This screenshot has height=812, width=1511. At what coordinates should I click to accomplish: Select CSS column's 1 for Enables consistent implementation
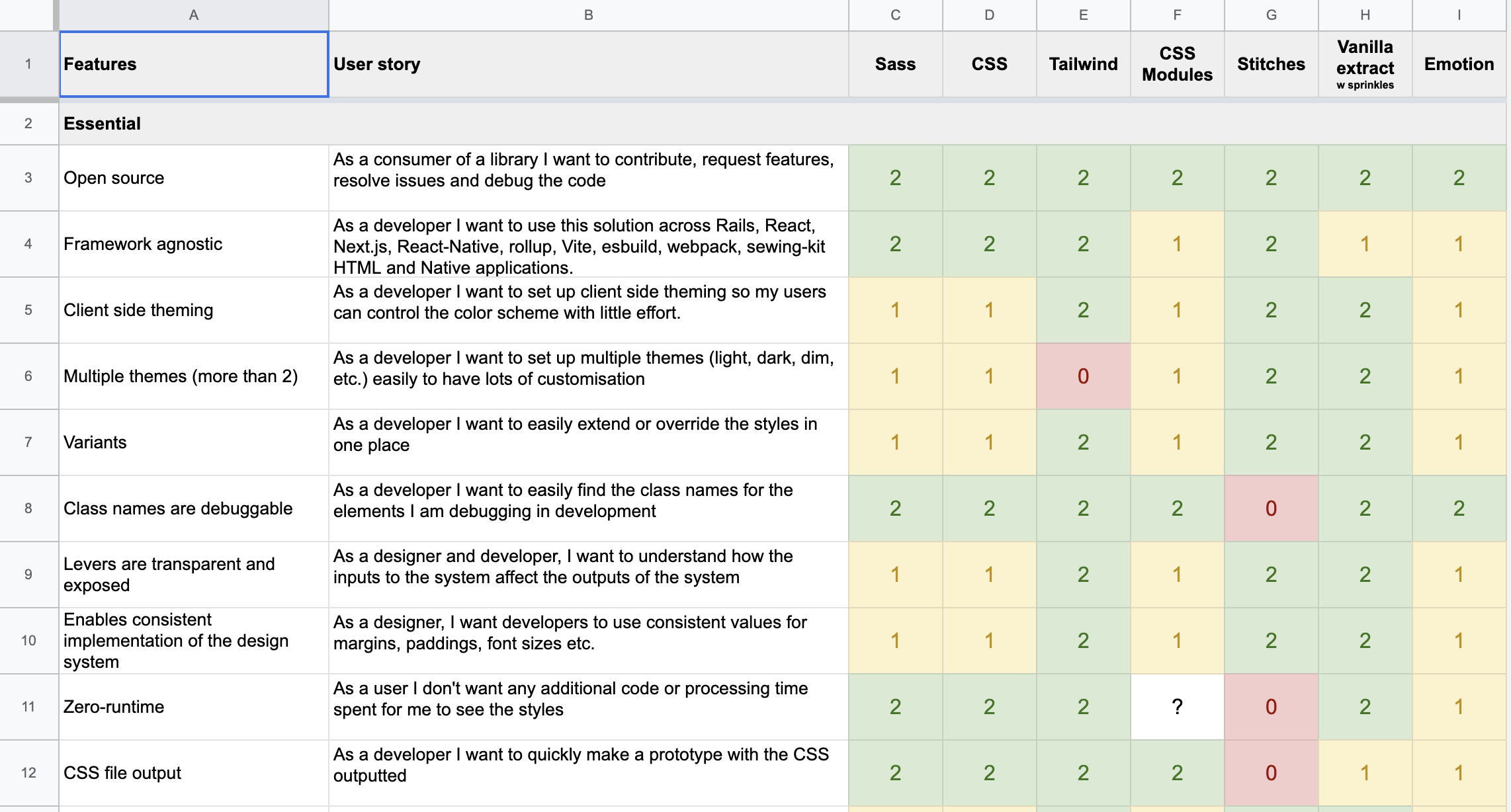coord(990,641)
